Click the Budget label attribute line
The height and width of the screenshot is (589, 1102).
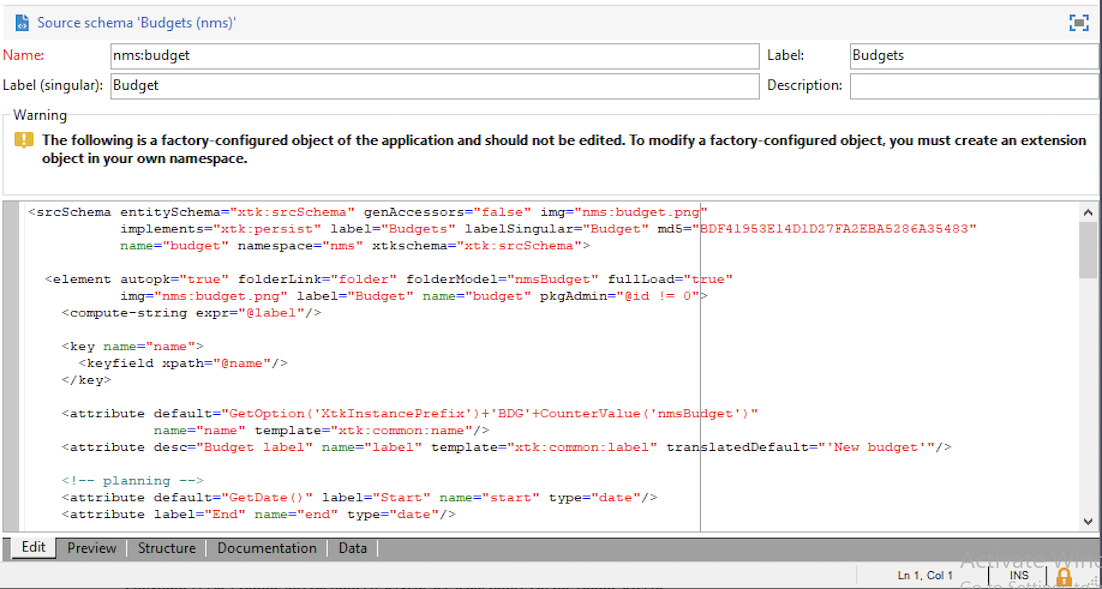click(x=507, y=447)
